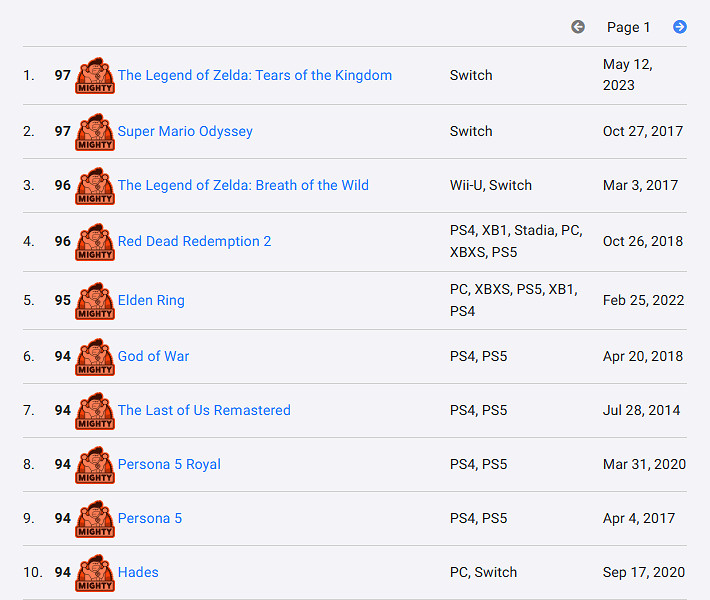Open the Persona 5 Royal link

(x=169, y=464)
